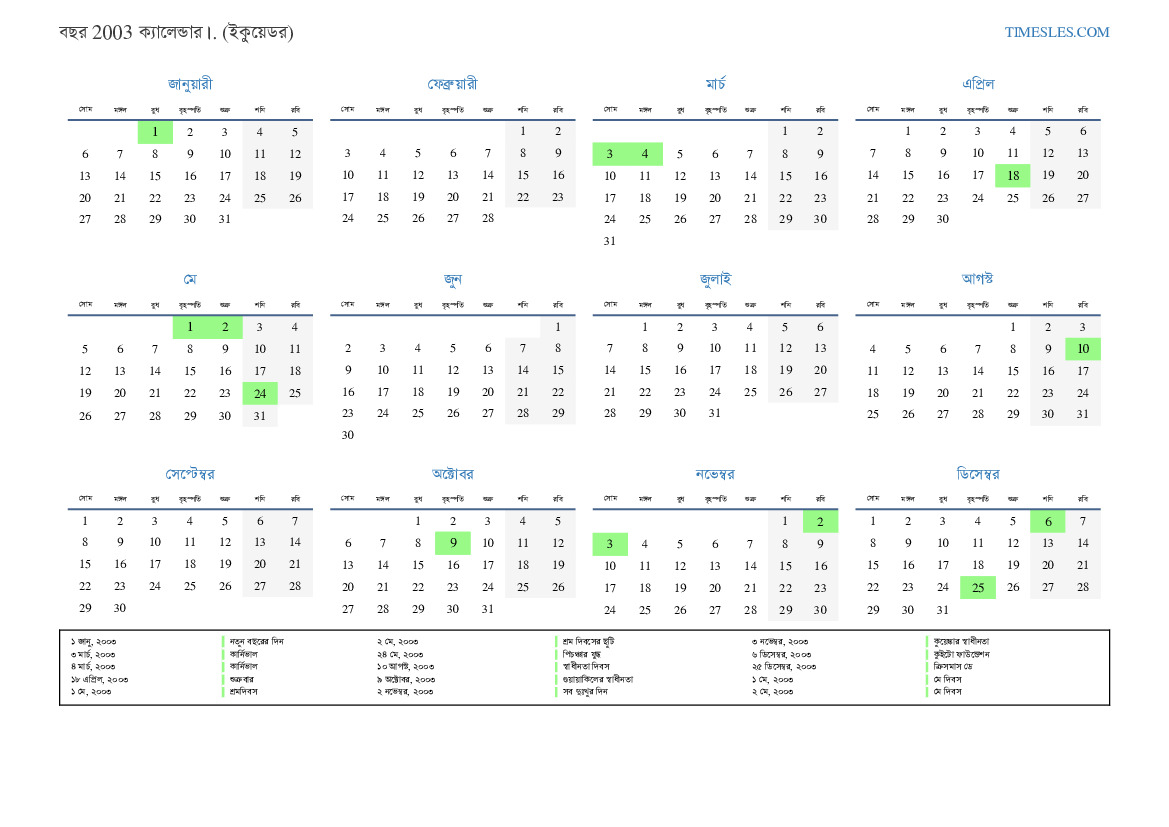
Task: Click legend entry '১ জানু, ২০০৩'
Action: click(x=93, y=641)
